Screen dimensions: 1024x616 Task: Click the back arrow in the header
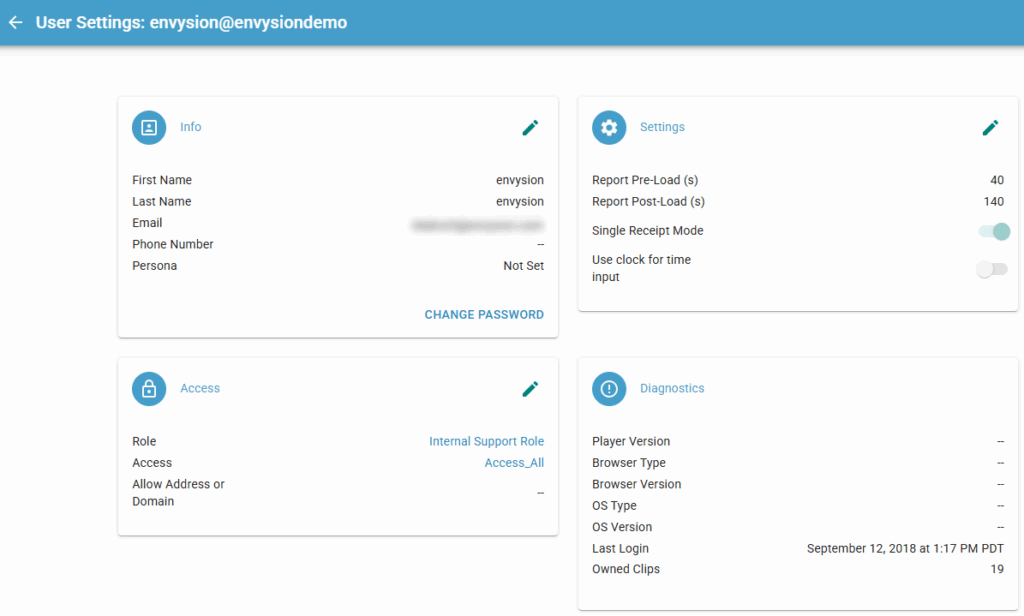tap(15, 22)
